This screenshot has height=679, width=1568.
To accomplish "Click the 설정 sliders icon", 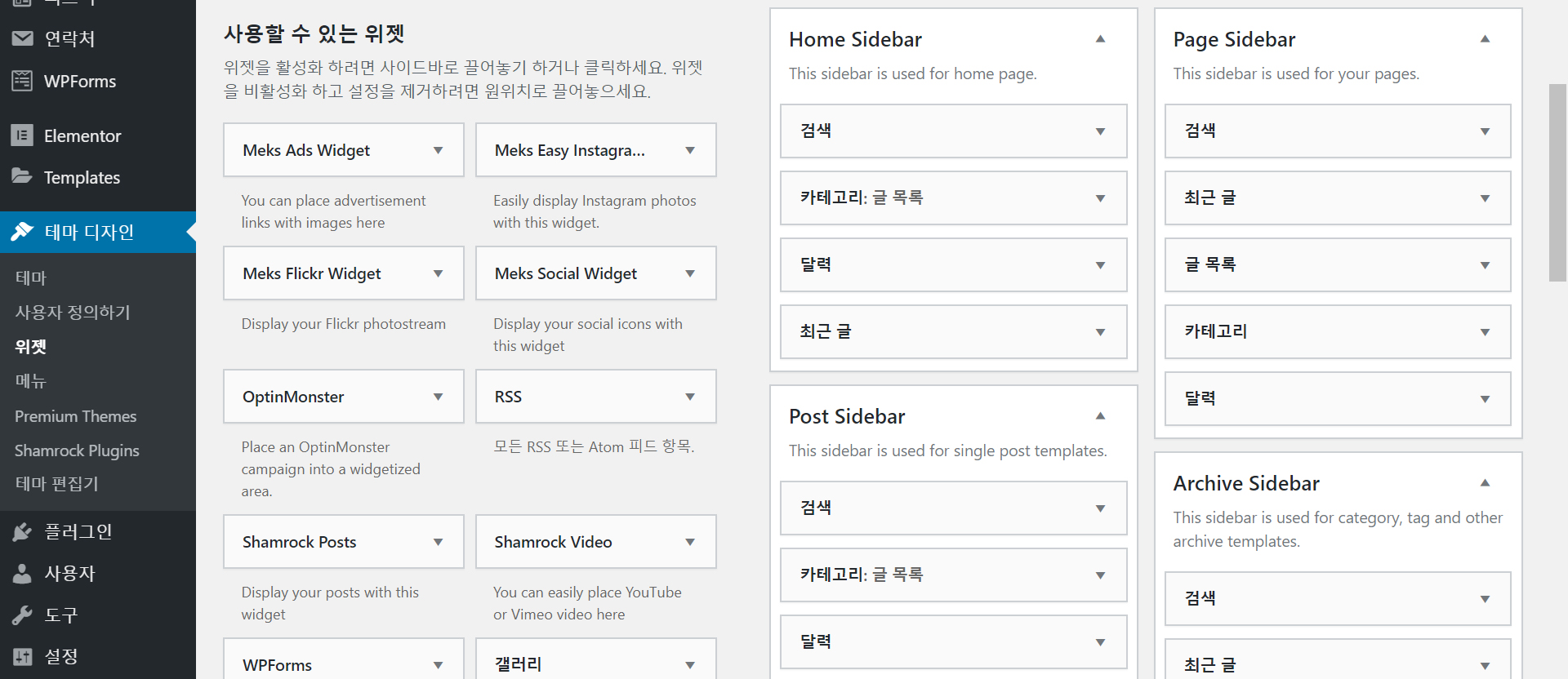I will click(x=22, y=656).
